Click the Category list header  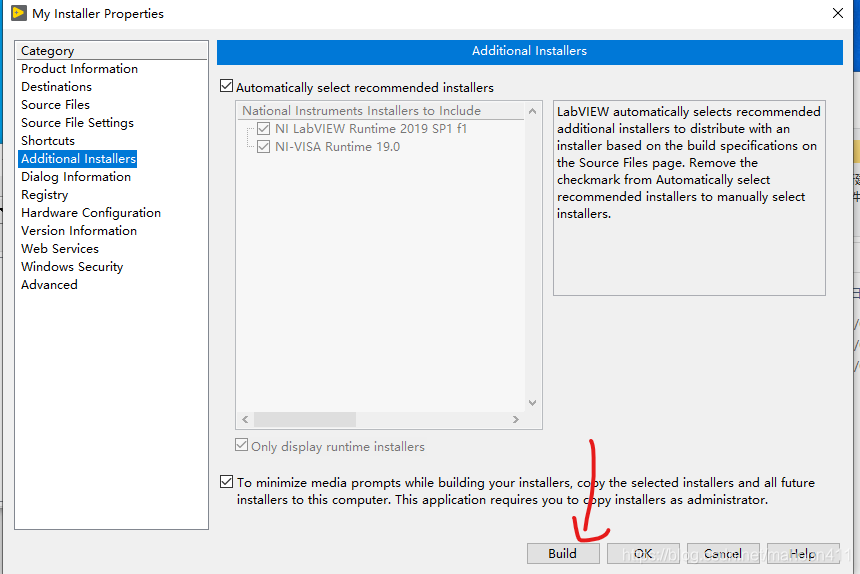[112, 50]
